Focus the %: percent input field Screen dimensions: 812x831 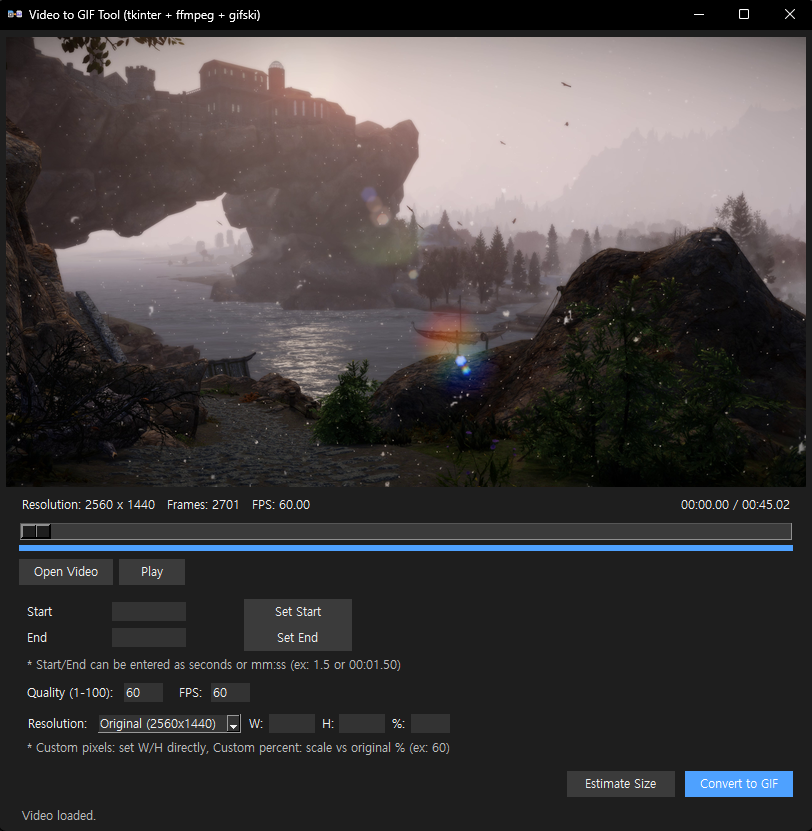click(x=430, y=723)
